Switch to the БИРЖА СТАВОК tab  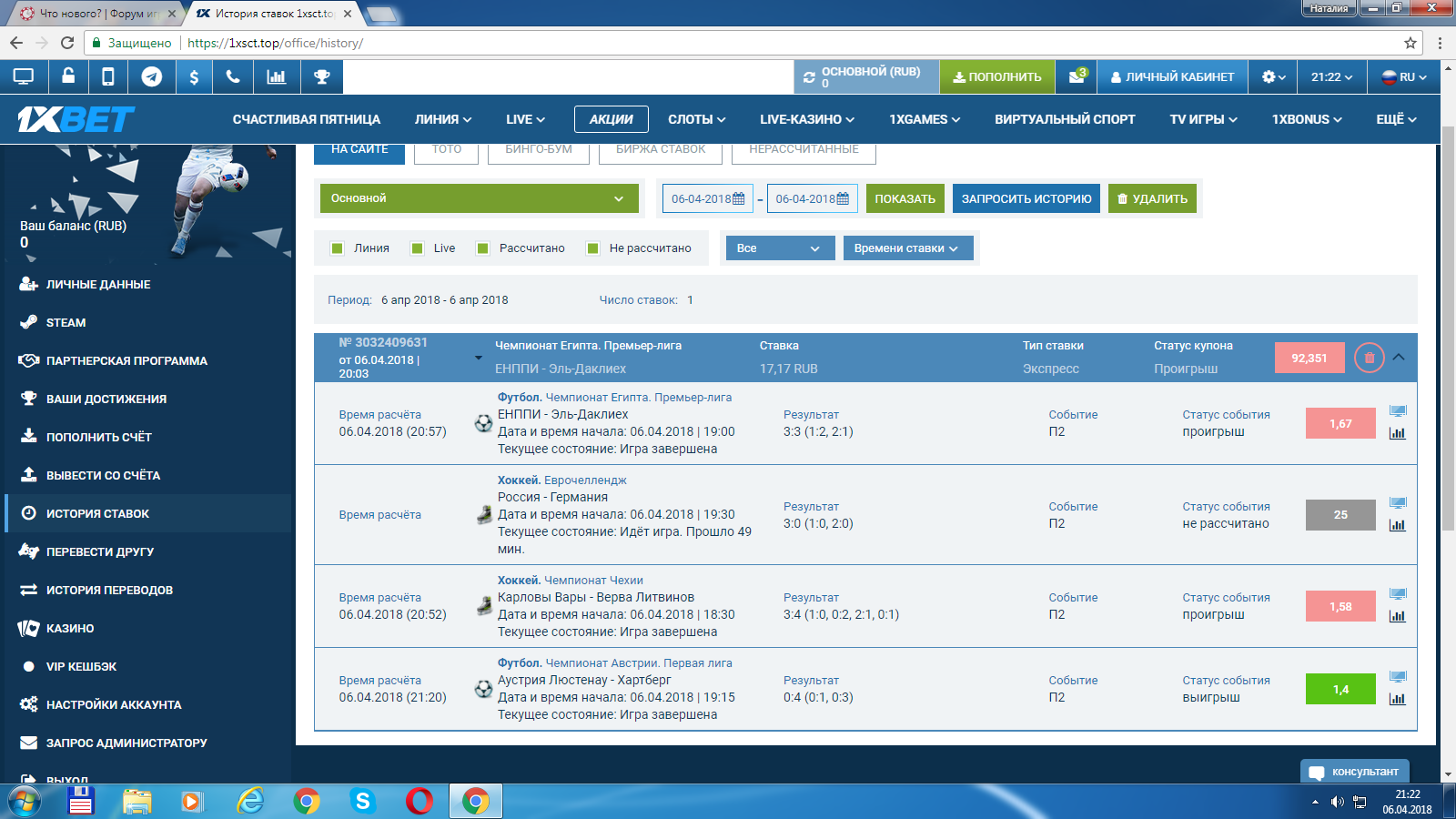(660, 150)
